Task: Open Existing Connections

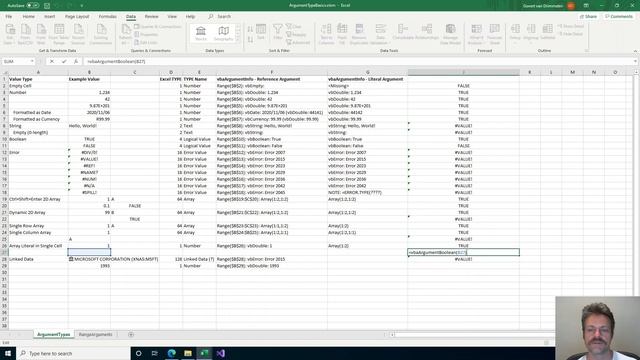Action: click(101, 34)
